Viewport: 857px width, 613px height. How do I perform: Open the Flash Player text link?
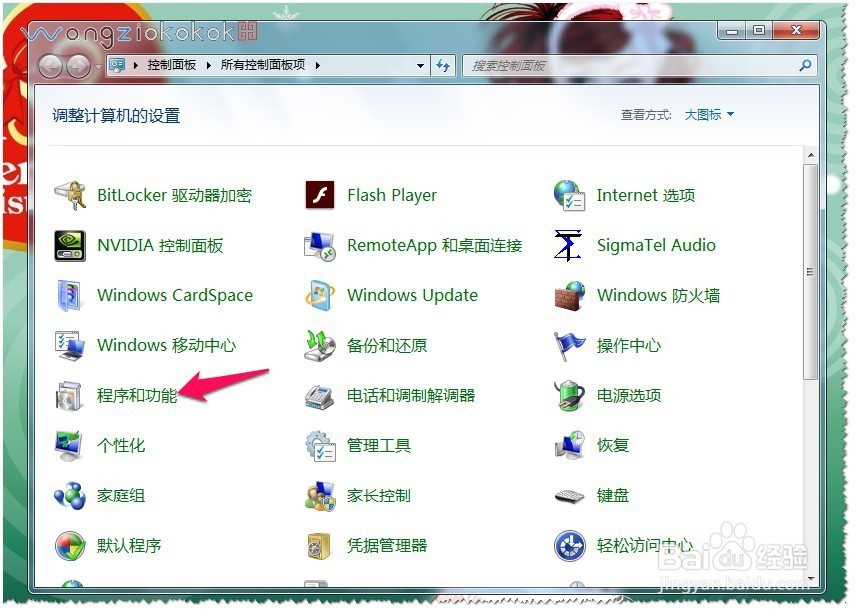click(392, 196)
